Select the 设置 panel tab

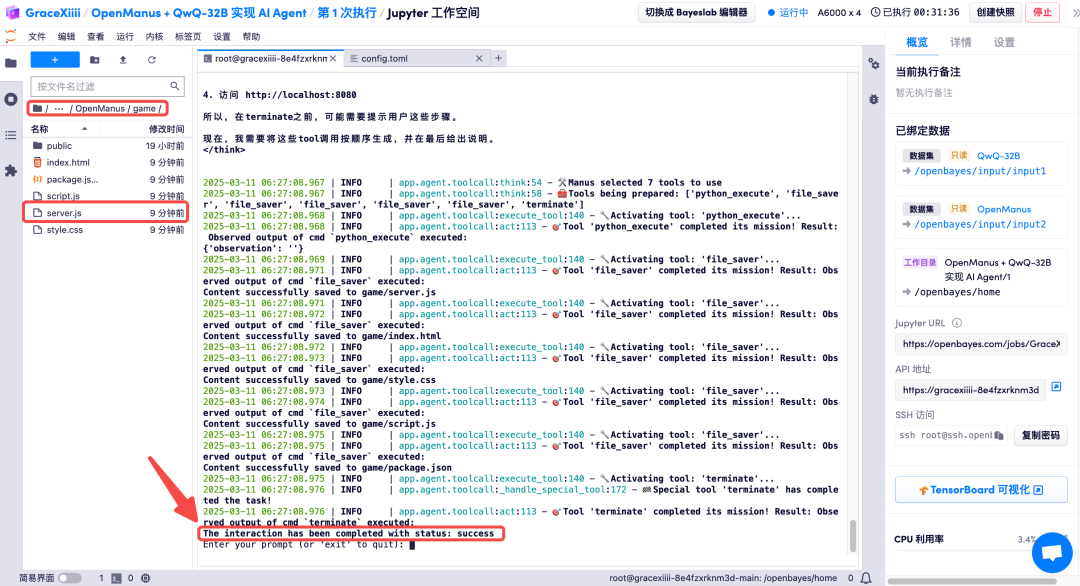pos(1004,42)
